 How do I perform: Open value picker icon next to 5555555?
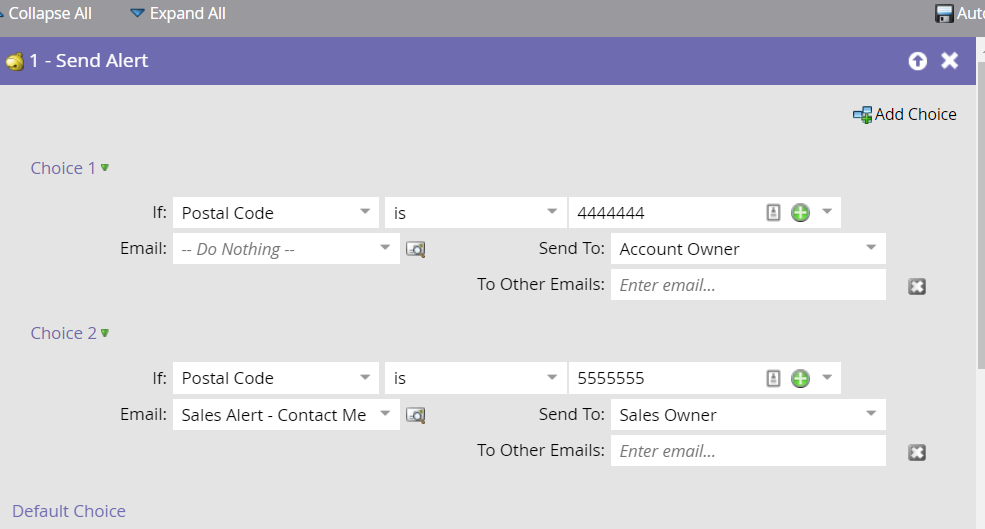point(773,379)
